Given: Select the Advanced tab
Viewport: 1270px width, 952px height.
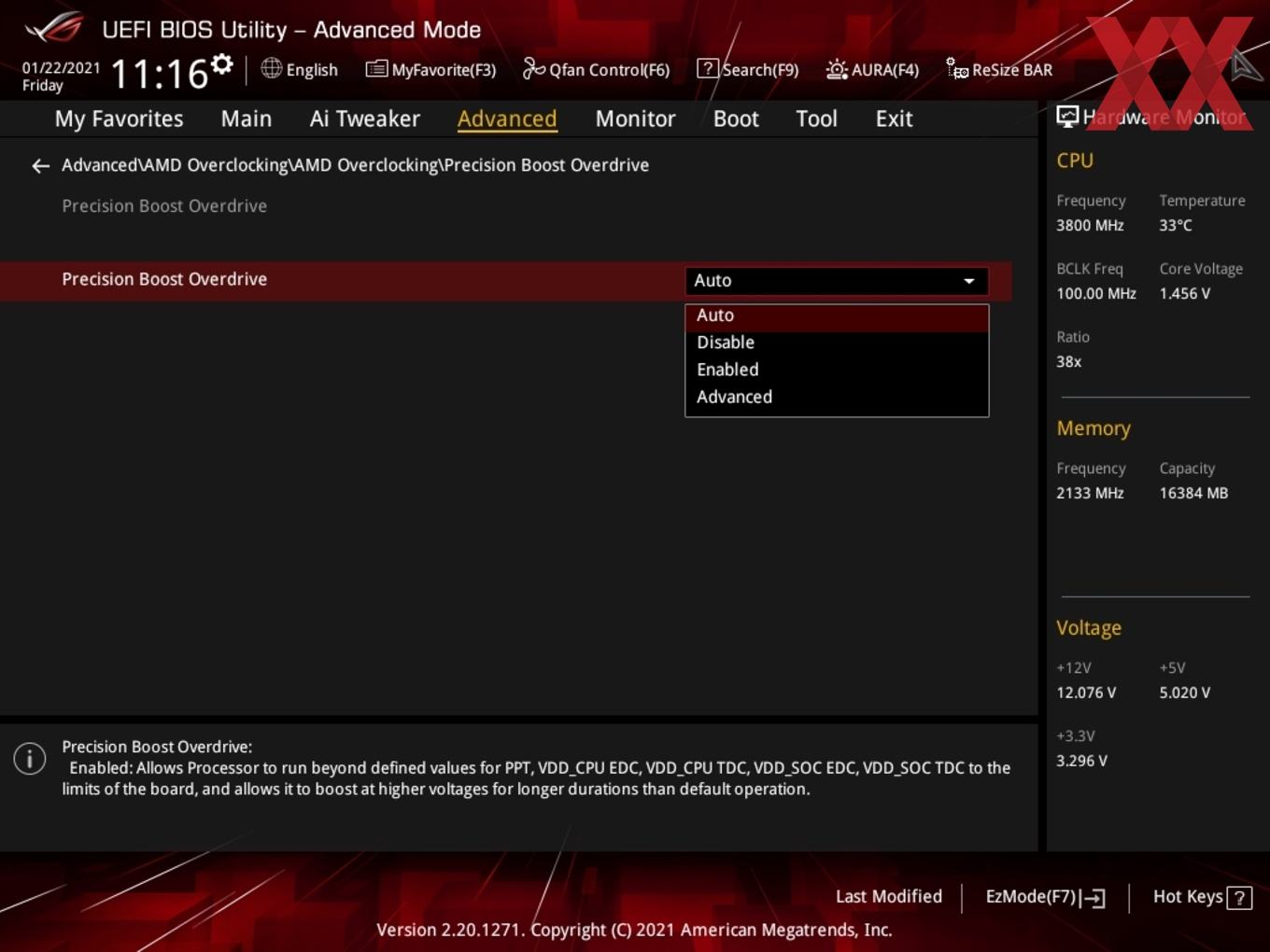Looking at the screenshot, I should [x=507, y=119].
